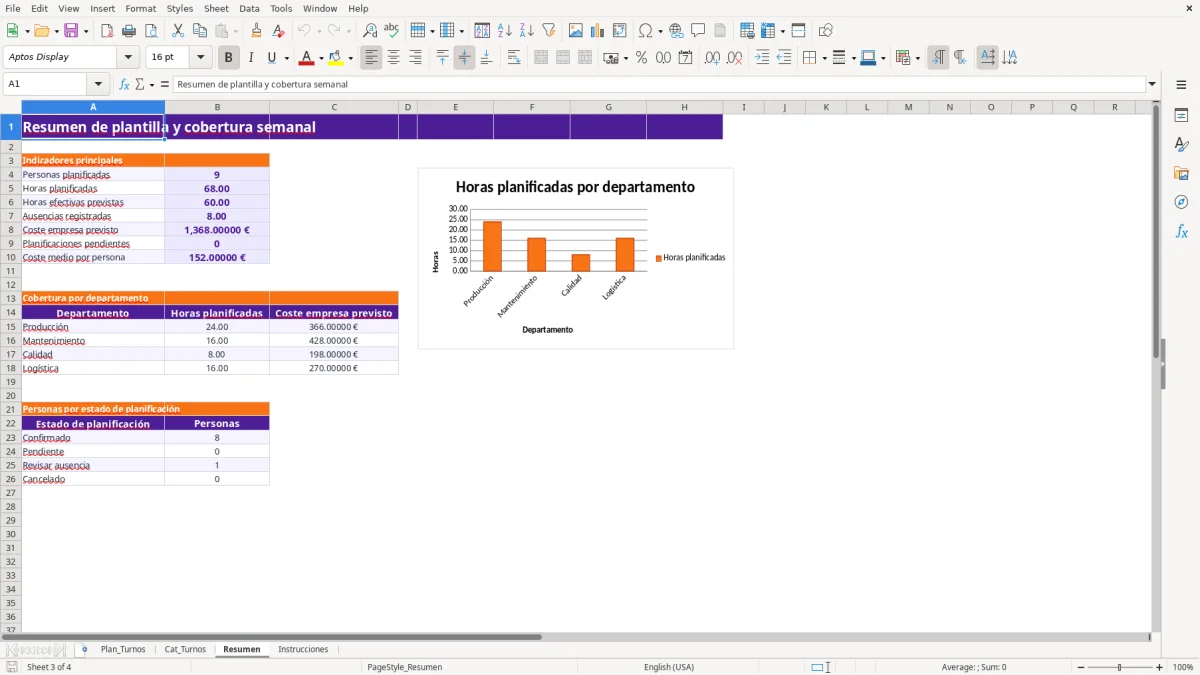Sort the data ascending
The image size is (1200, 675).
tap(505, 31)
